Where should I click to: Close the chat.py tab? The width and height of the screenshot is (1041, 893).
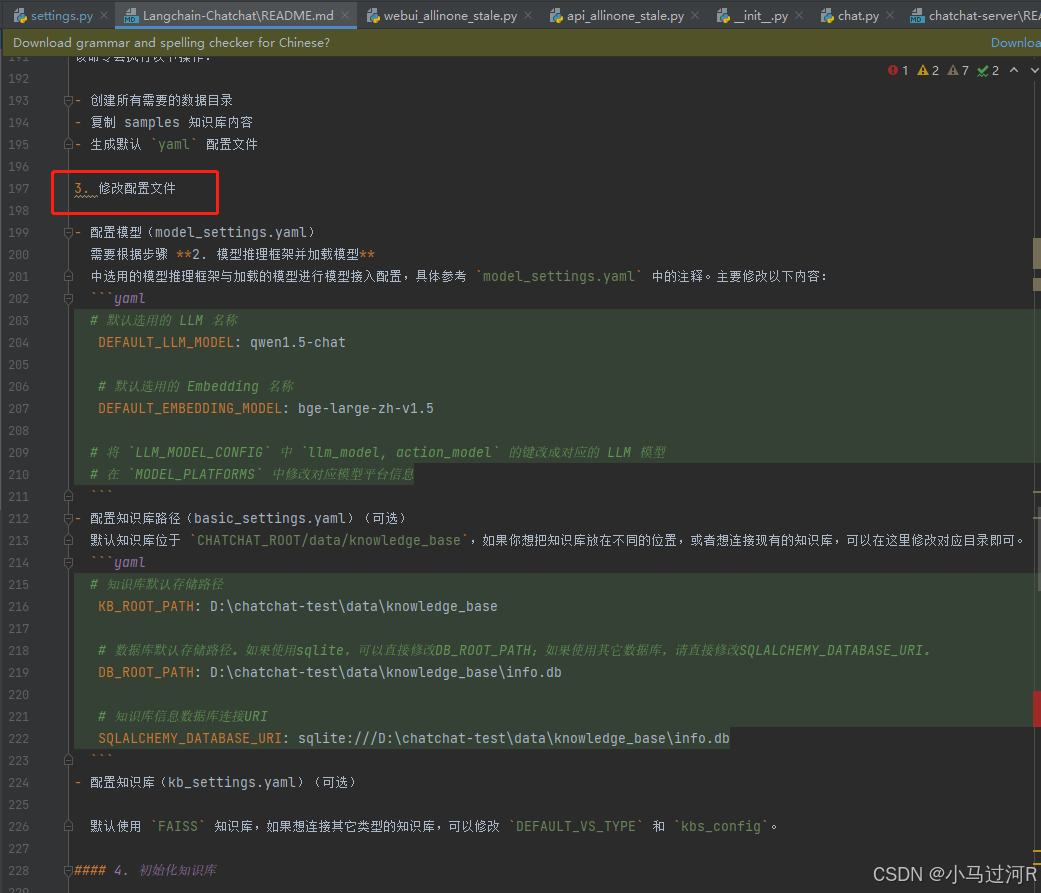pos(890,15)
